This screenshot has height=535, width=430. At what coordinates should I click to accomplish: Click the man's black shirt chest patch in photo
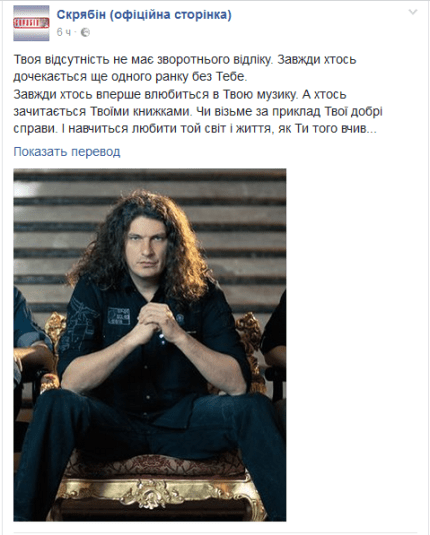point(119,316)
